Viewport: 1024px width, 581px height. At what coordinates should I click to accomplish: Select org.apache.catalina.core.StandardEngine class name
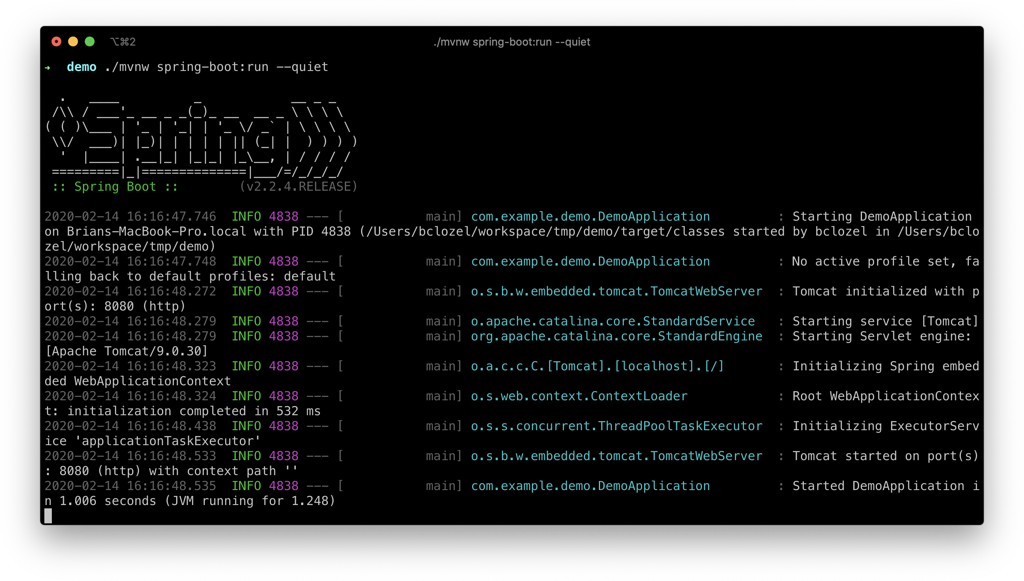(617, 336)
